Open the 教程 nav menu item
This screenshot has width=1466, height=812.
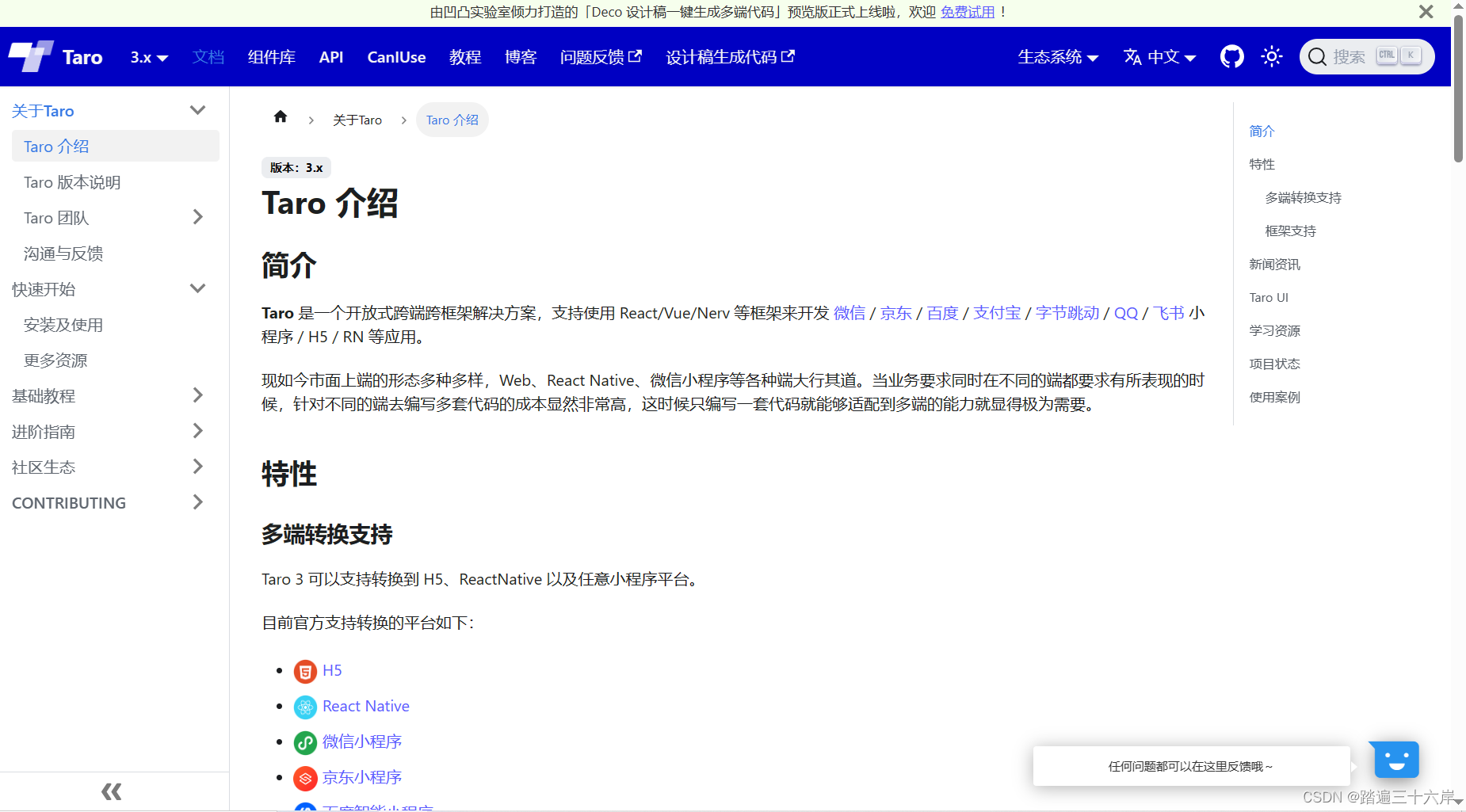[x=465, y=57]
